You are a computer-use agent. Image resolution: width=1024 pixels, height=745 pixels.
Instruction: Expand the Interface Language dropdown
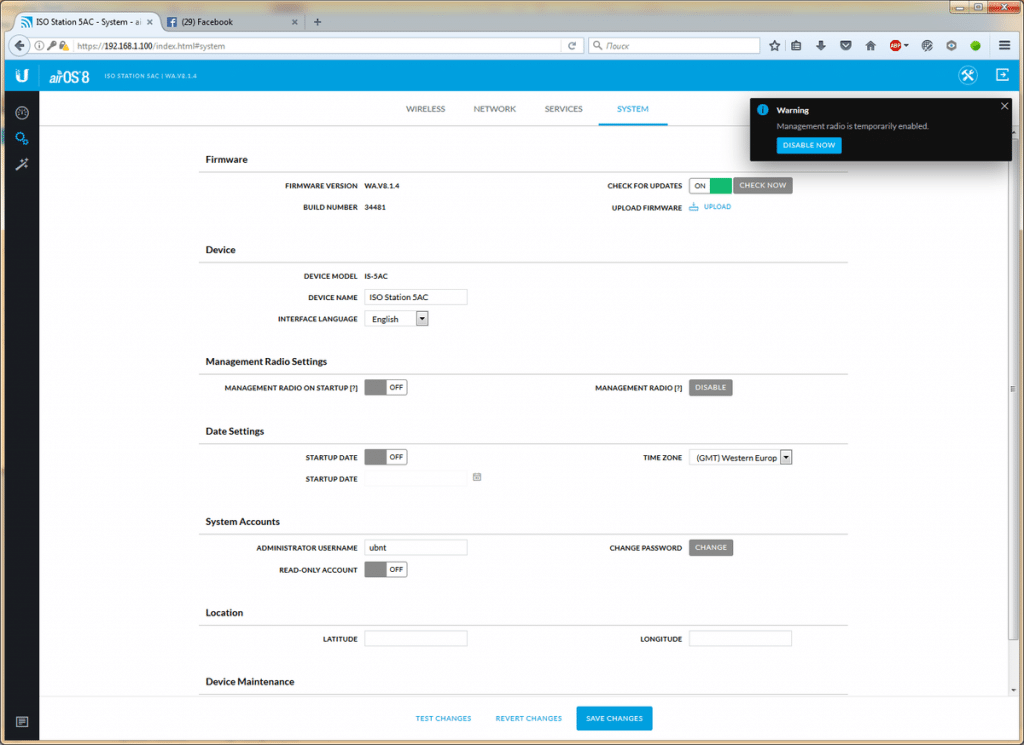421,319
